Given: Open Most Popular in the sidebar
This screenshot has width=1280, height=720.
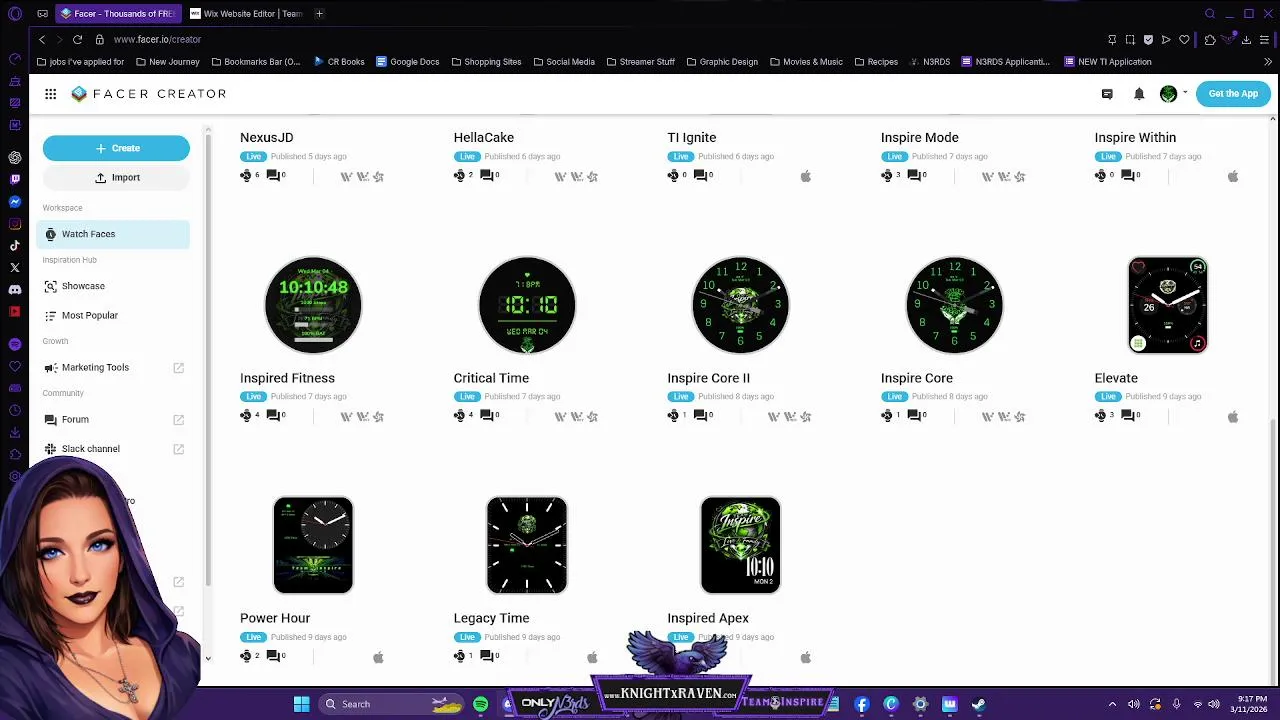Looking at the screenshot, I should (89, 315).
